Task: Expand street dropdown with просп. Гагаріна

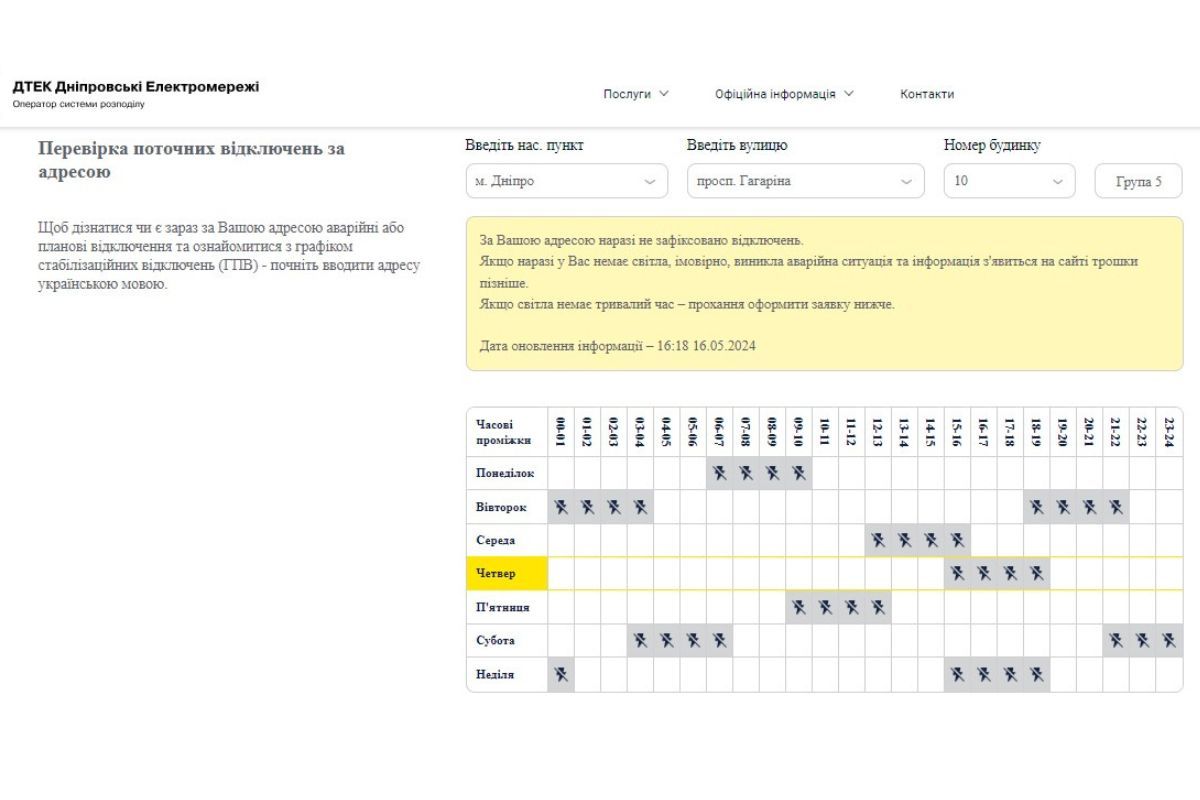Action: coord(805,181)
